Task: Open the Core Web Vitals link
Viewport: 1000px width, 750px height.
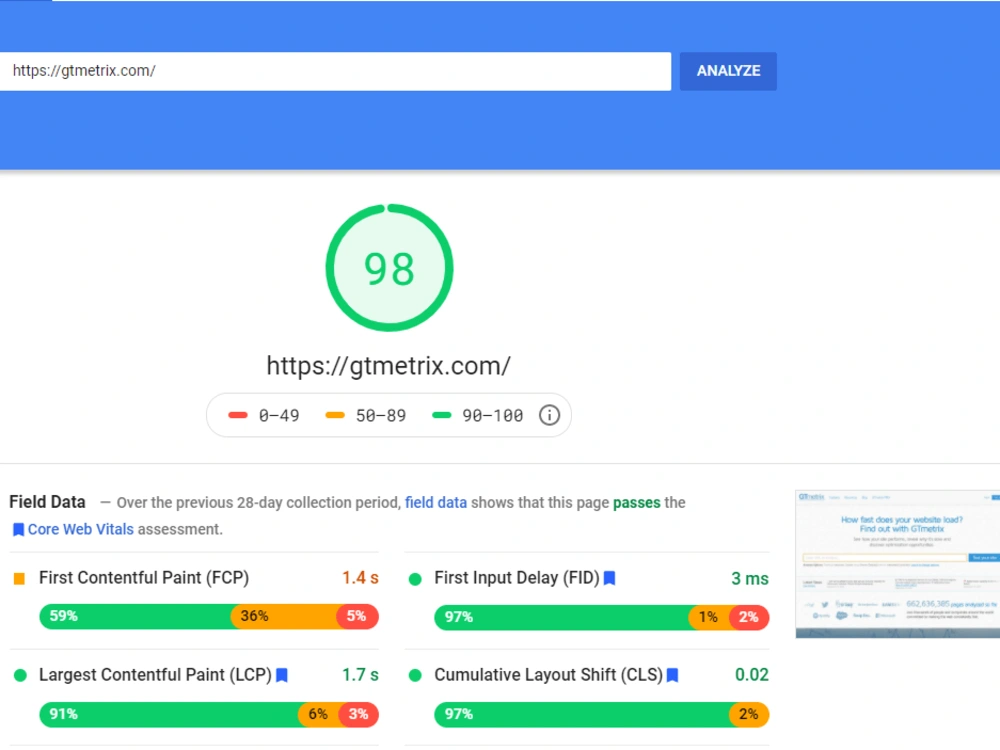Action: [80, 529]
